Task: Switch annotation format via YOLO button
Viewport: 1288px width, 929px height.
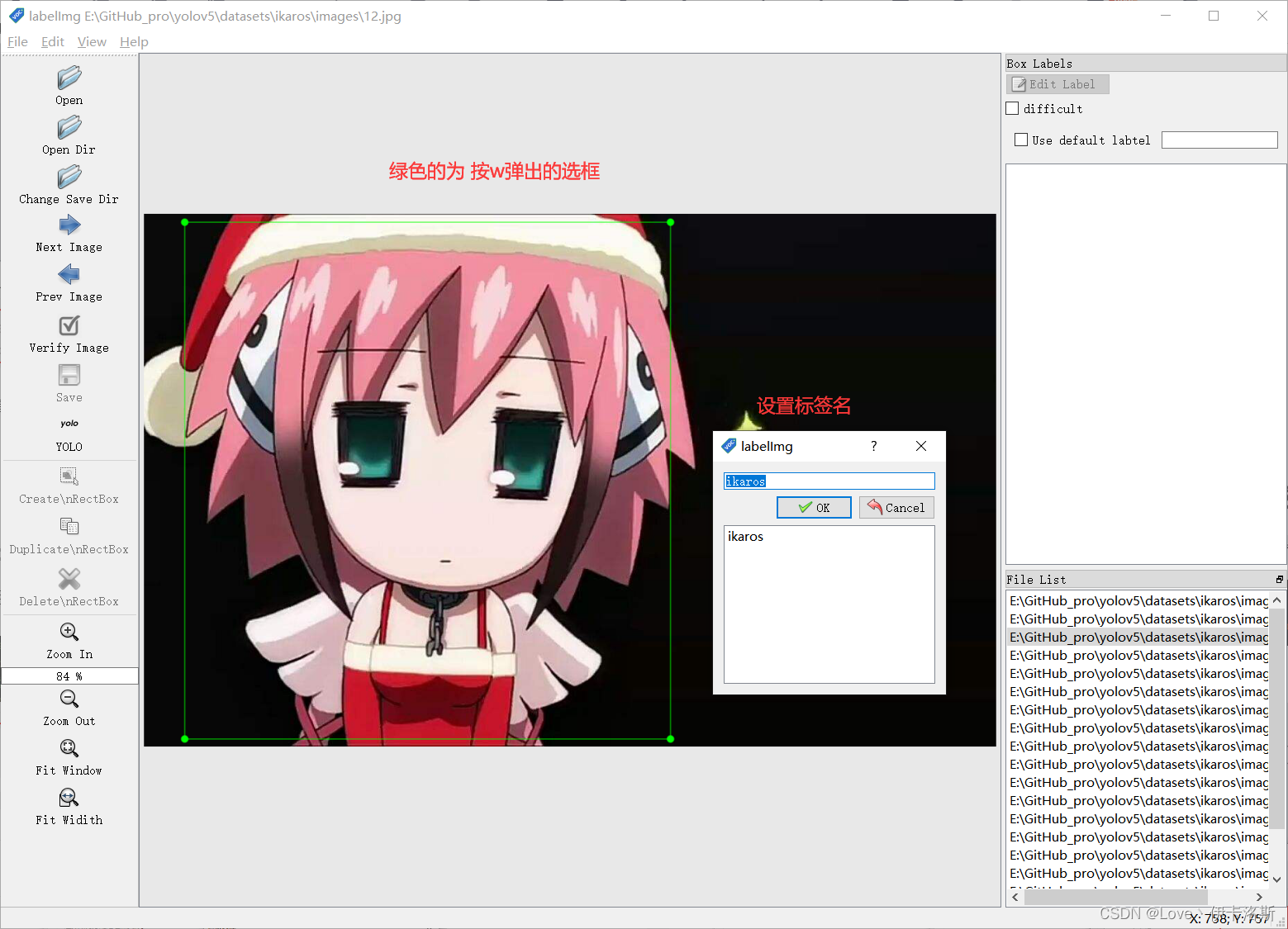Action: (69, 433)
